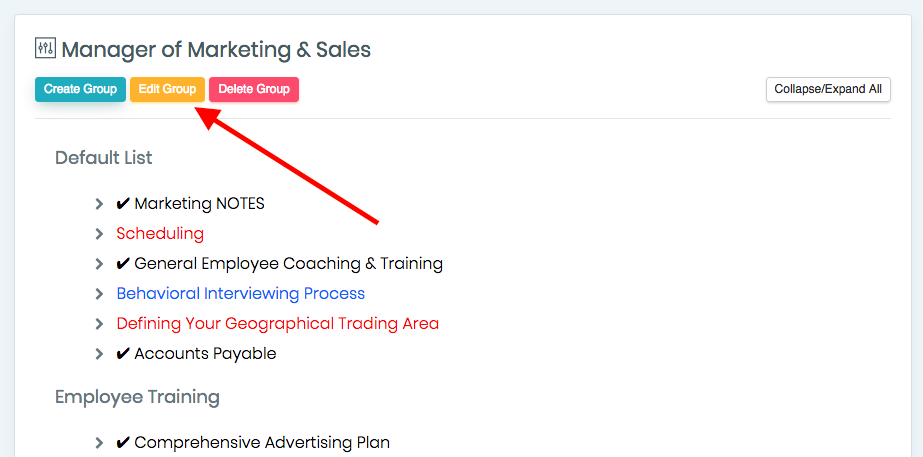Open the red Scheduling link
This screenshot has height=457, width=923.
(x=160, y=234)
